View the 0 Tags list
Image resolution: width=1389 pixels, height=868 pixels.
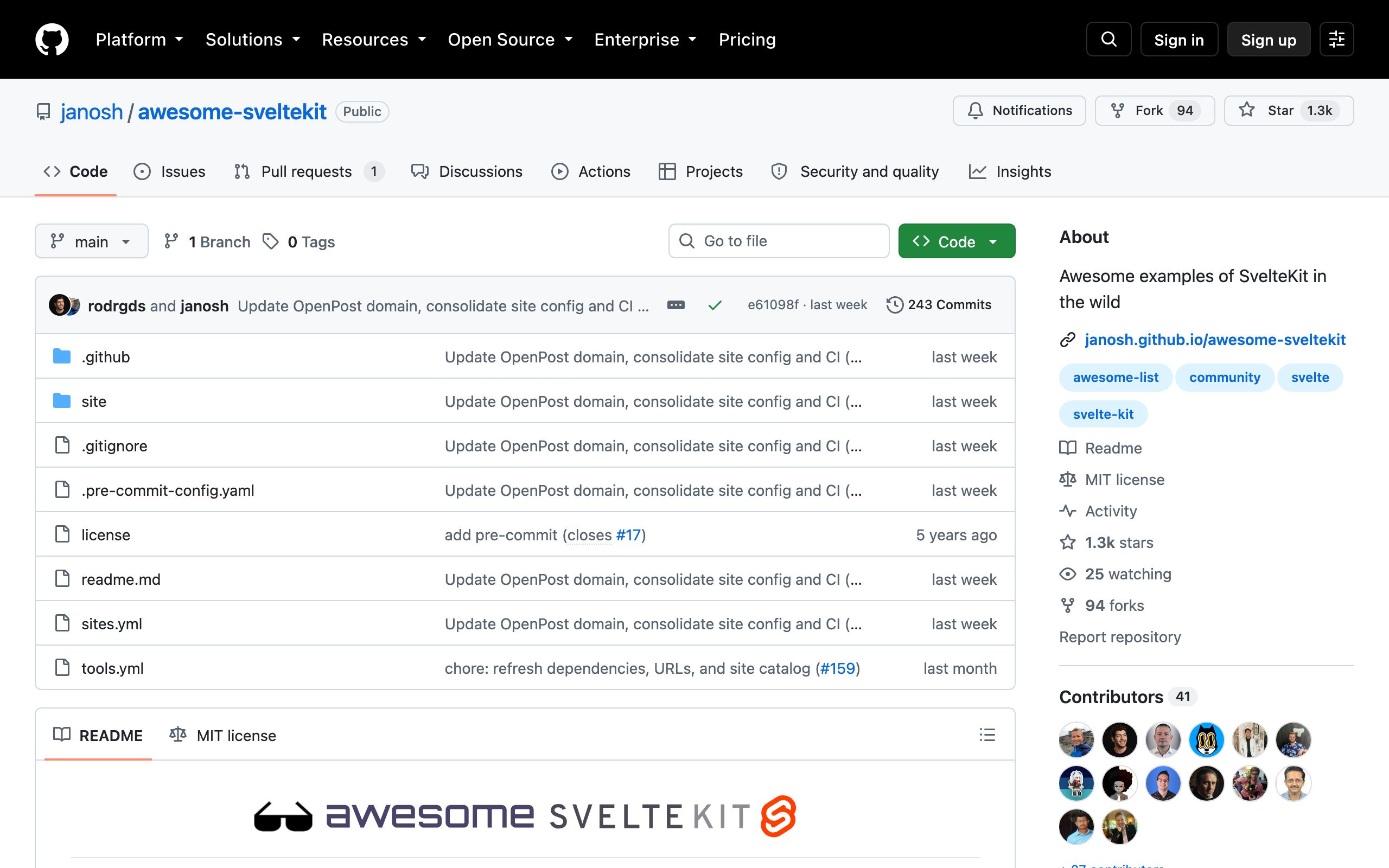[298, 242]
